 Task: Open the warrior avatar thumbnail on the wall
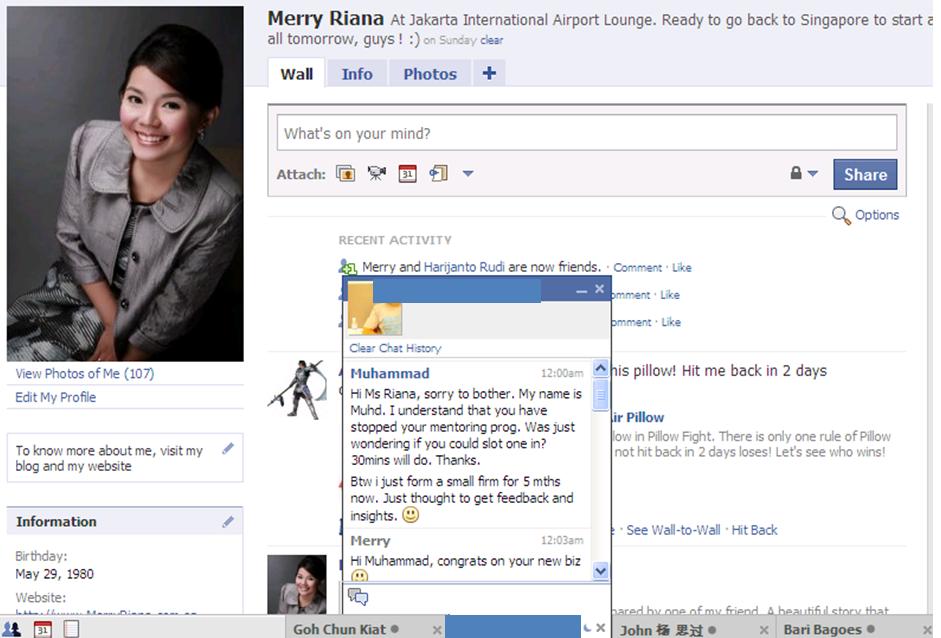297,390
